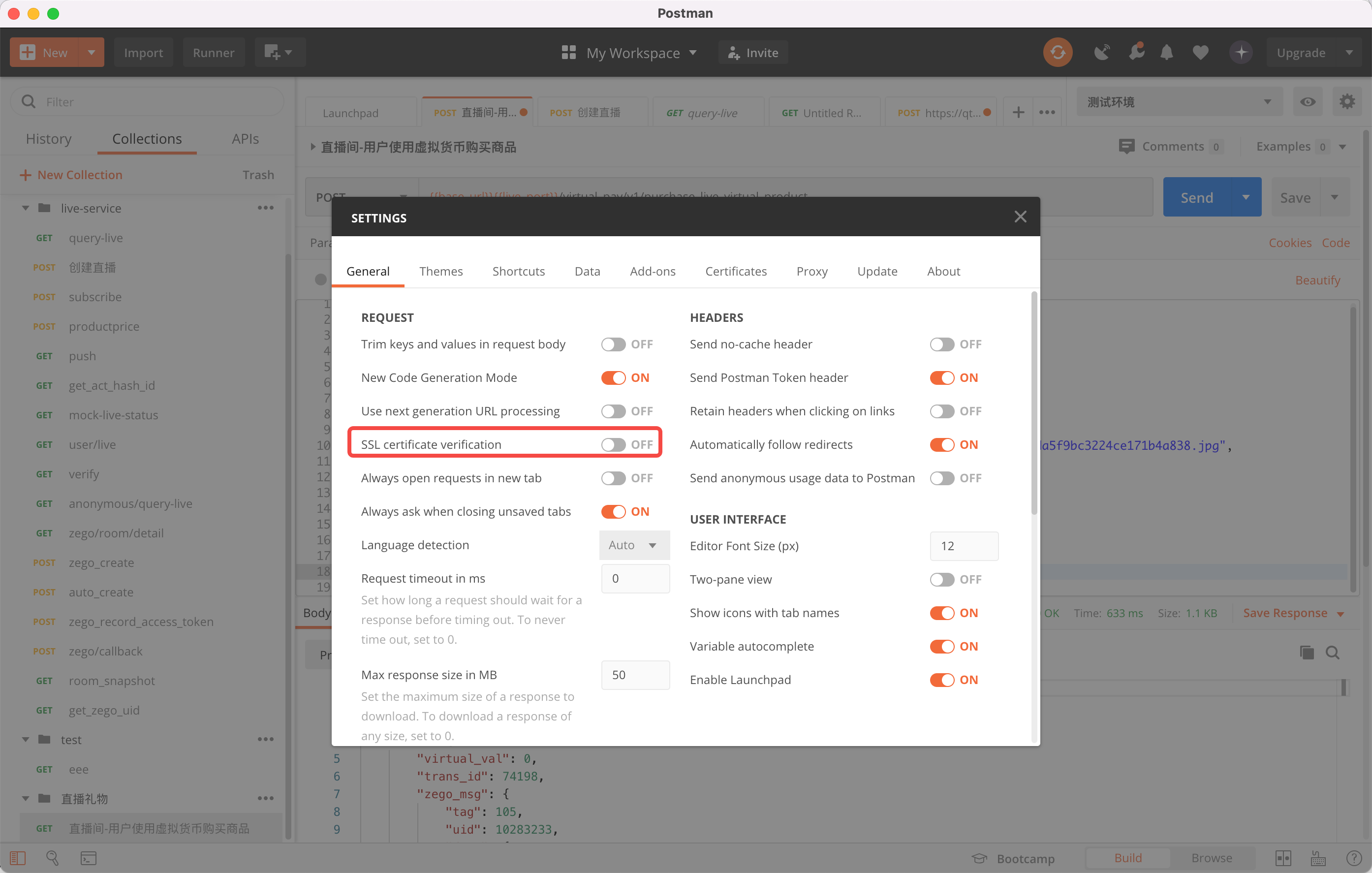Image resolution: width=1372 pixels, height=873 pixels.
Task: Click the satellite capture requests icon
Action: coord(1101,53)
